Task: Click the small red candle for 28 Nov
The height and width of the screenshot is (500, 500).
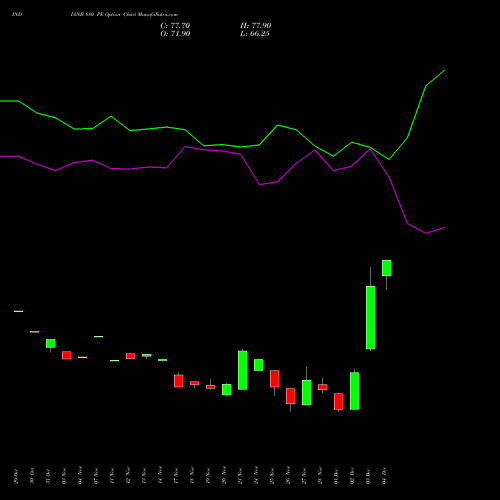Action: point(322,387)
